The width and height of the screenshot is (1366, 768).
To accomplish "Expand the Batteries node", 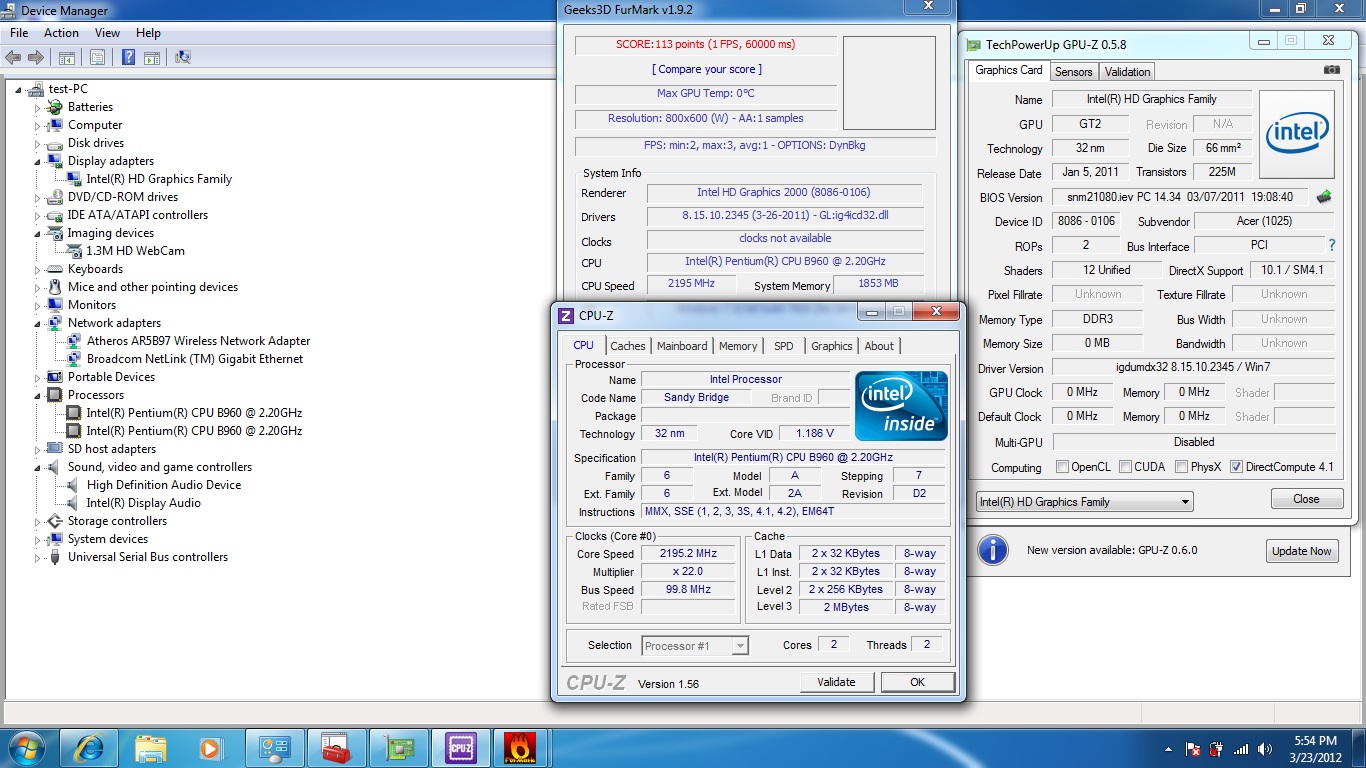I will click(x=38, y=107).
